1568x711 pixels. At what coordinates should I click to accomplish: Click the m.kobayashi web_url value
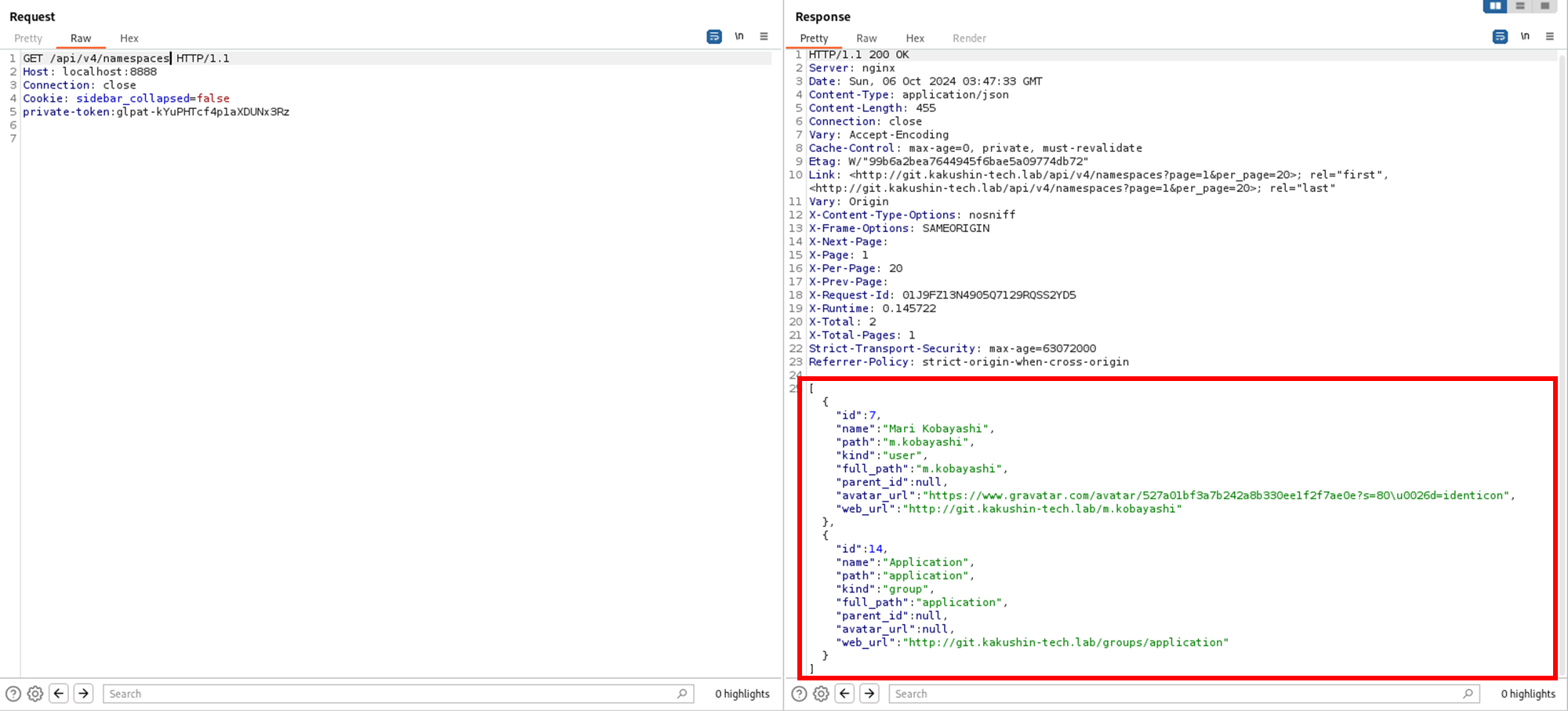coord(1042,508)
